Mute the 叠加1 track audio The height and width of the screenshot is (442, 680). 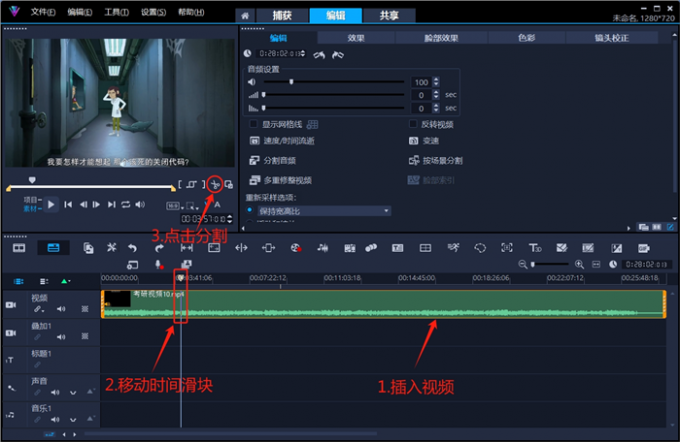61,337
